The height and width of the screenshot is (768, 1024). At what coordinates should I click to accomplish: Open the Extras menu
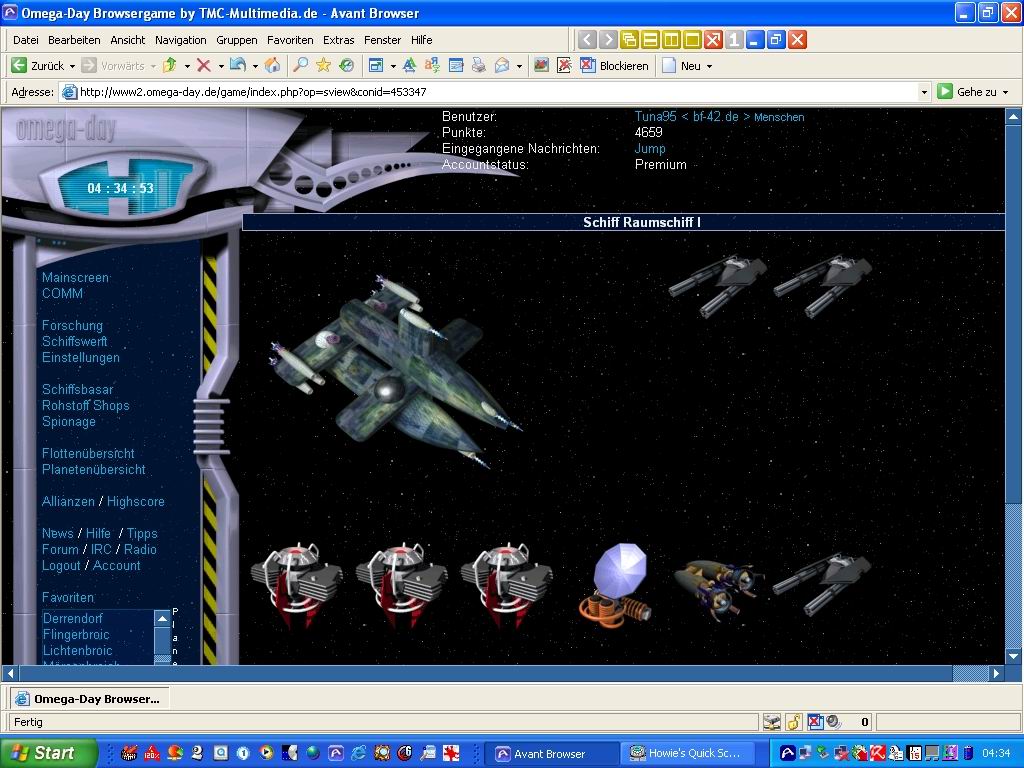click(x=338, y=40)
